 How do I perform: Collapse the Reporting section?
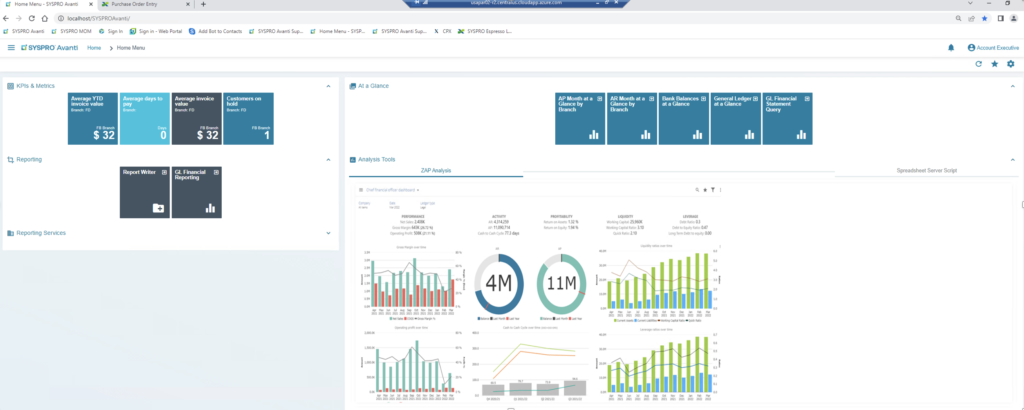tap(328, 159)
